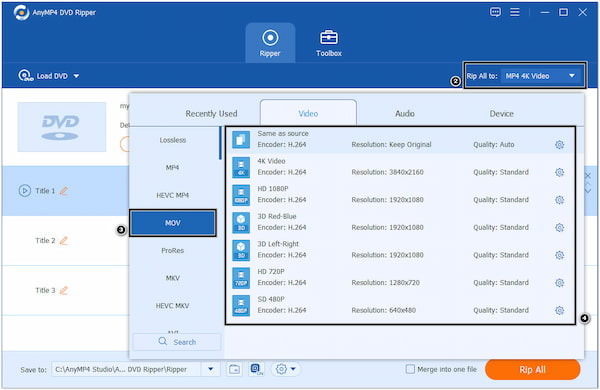Screen dimensions: 600x390
Task: Rename Title 3 with pencil icon
Action: (64, 290)
